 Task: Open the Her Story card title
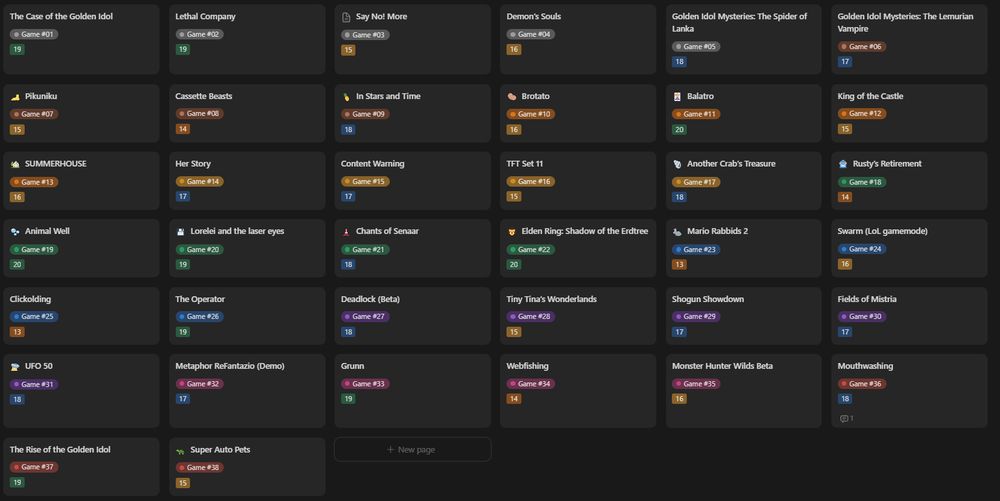[x=193, y=164]
